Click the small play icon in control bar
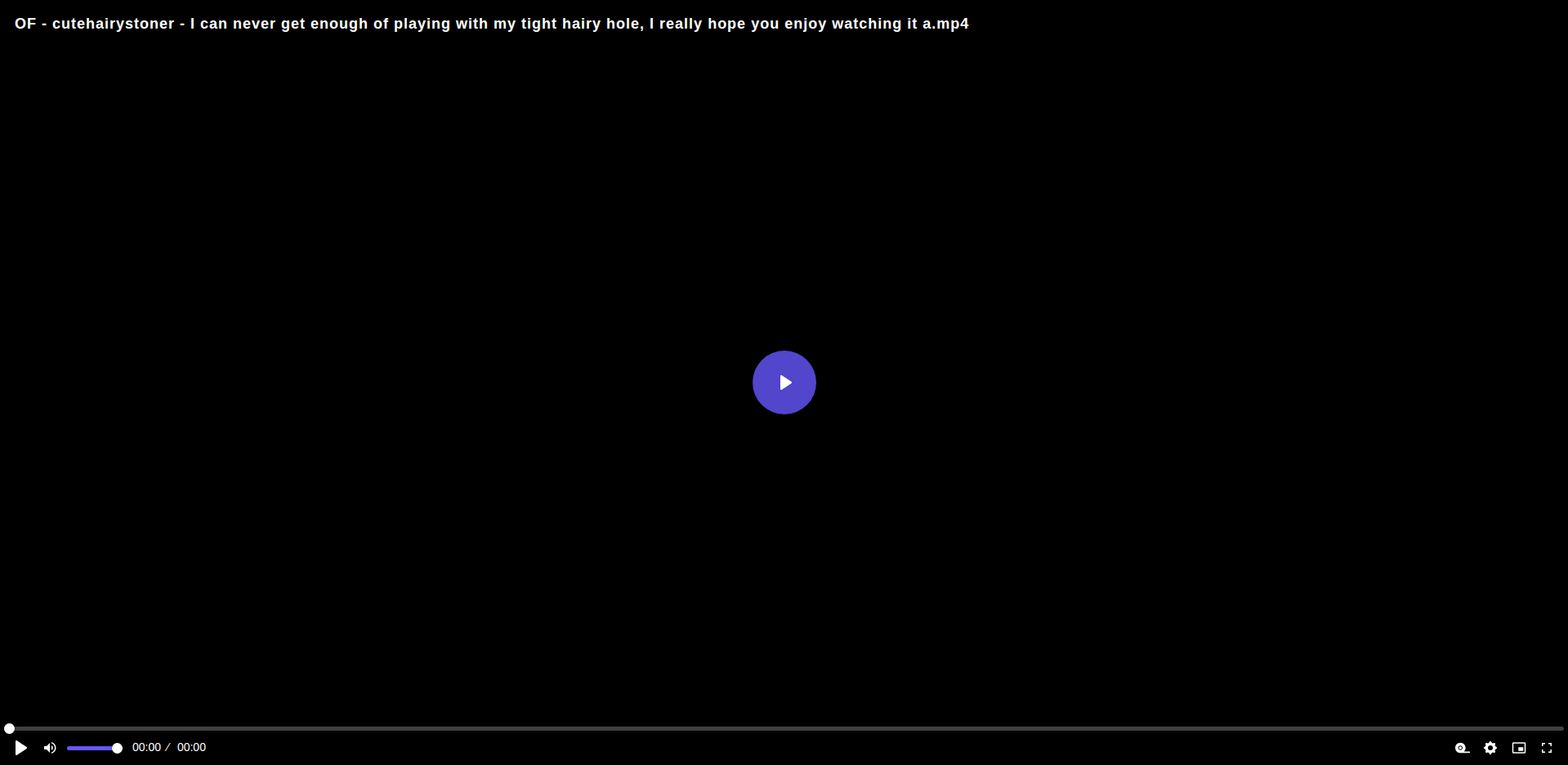The width and height of the screenshot is (1568, 765). (x=21, y=748)
